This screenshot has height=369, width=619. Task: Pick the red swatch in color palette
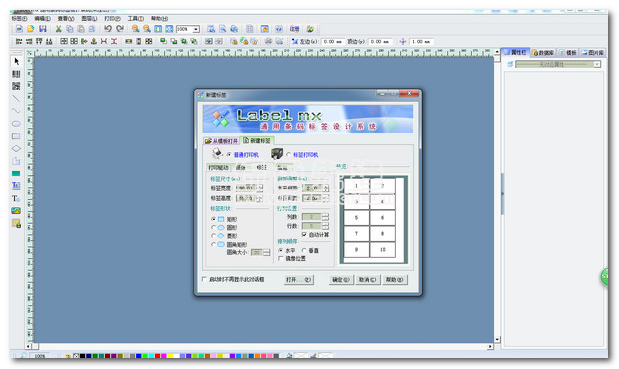157,356
